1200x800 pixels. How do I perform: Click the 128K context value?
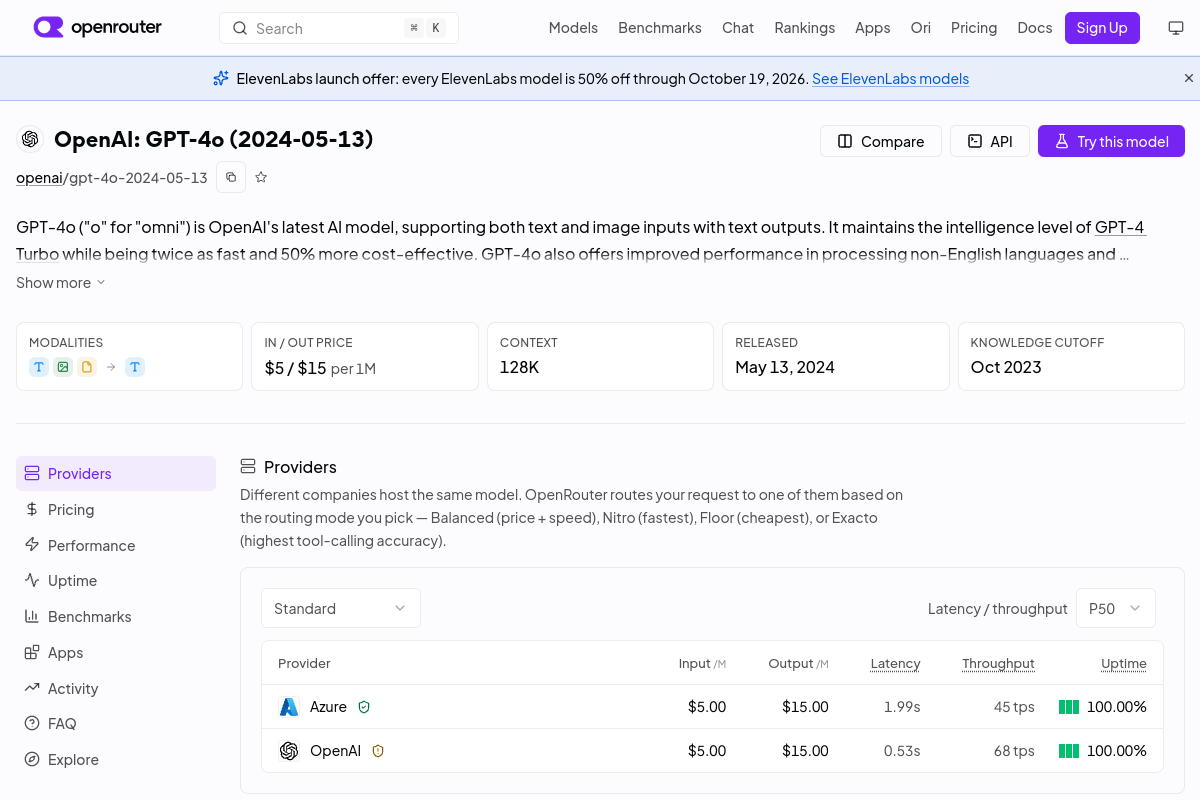coord(520,367)
